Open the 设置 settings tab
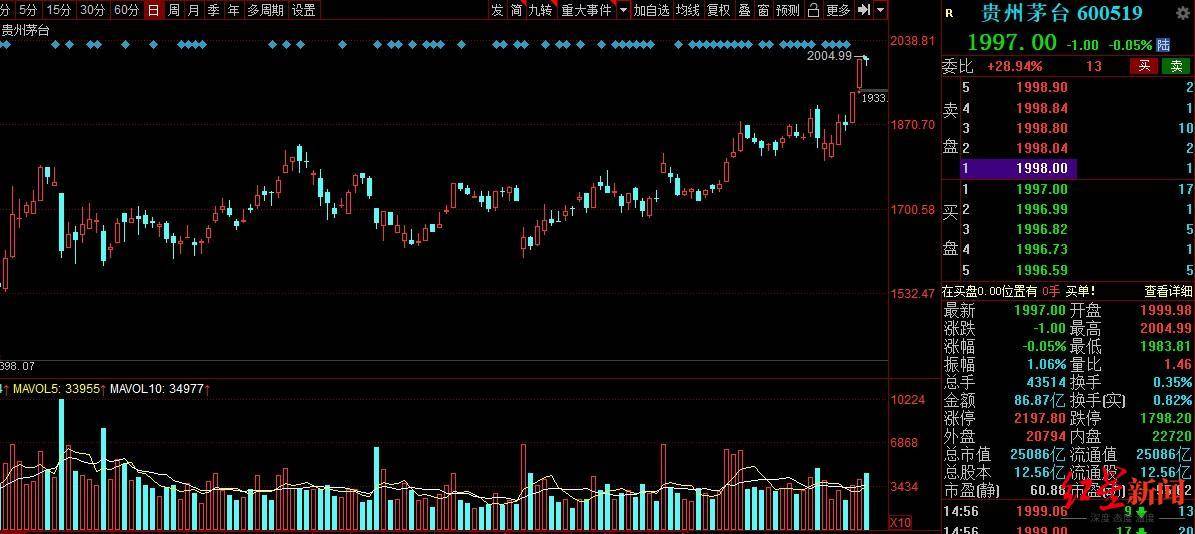Image resolution: width=1195 pixels, height=534 pixels. pyautogui.click(x=303, y=10)
